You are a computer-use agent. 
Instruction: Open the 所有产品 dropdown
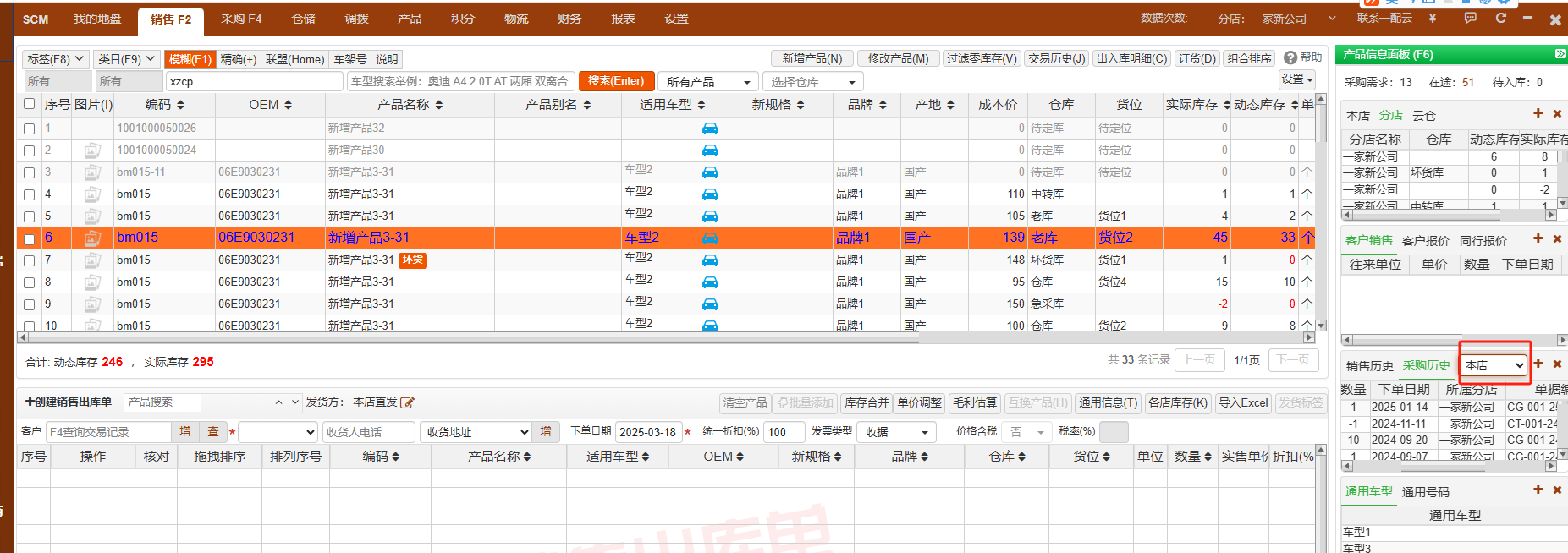tap(708, 82)
